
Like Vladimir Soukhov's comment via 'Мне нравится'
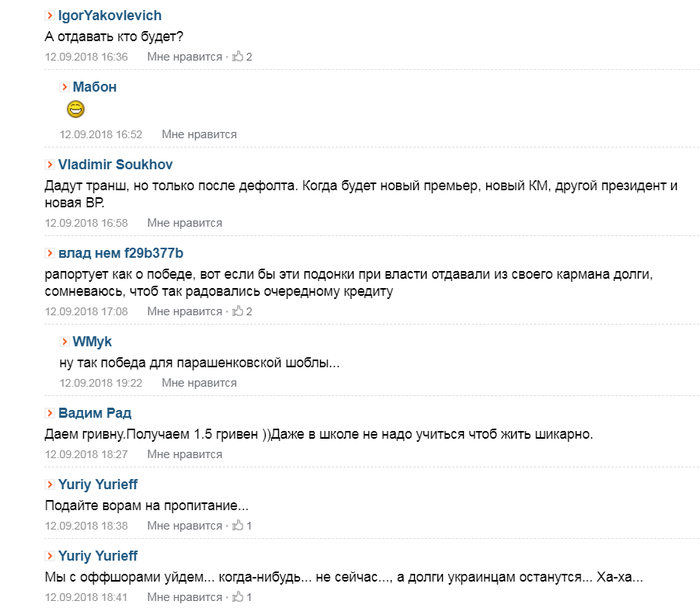coord(184,223)
